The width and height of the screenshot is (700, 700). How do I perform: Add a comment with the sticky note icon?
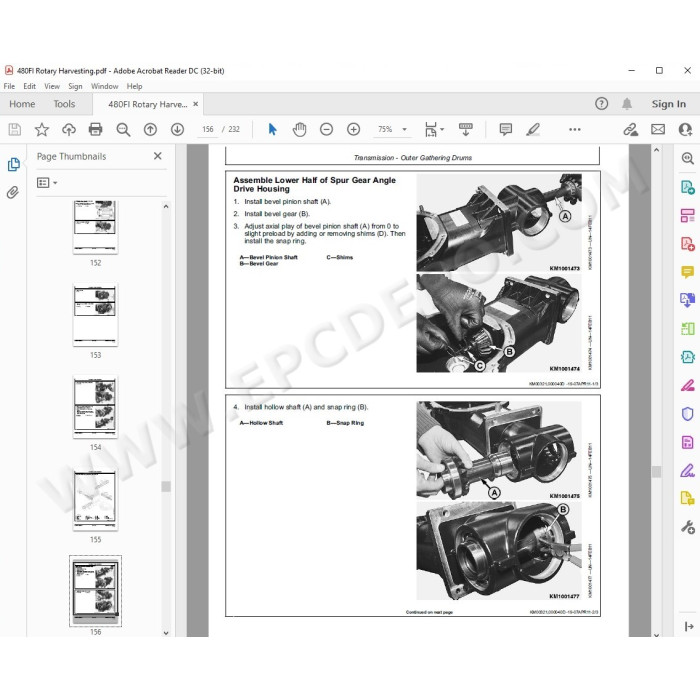click(506, 129)
